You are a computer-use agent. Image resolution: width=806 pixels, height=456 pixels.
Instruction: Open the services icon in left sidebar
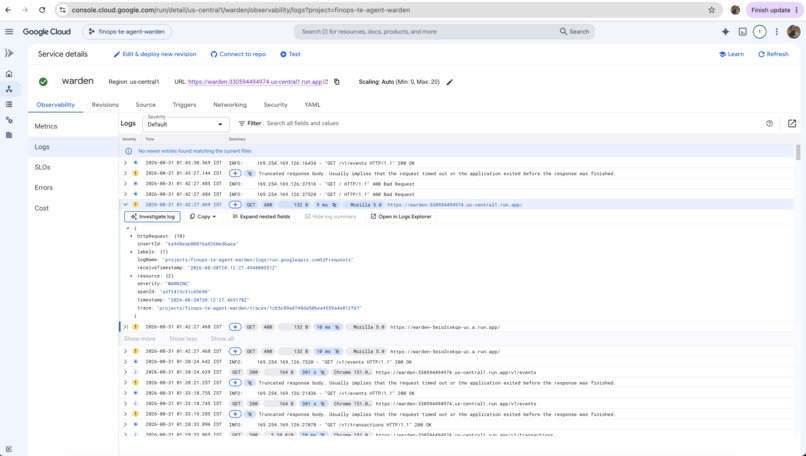pos(9,89)
